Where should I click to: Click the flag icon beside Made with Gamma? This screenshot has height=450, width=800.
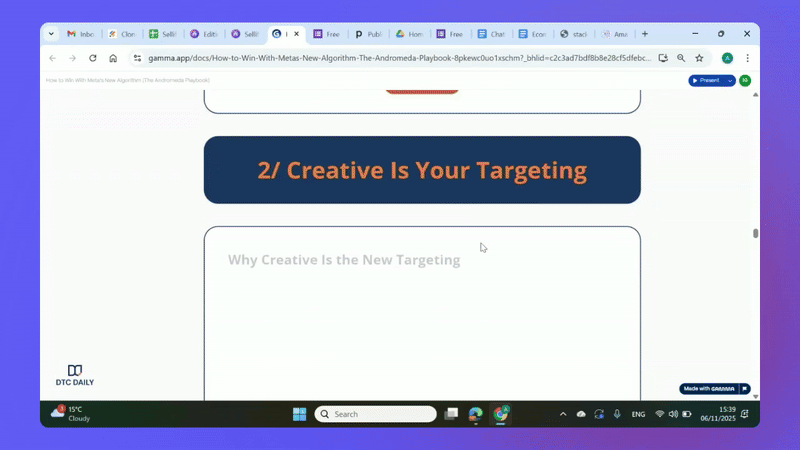[745, 389]
